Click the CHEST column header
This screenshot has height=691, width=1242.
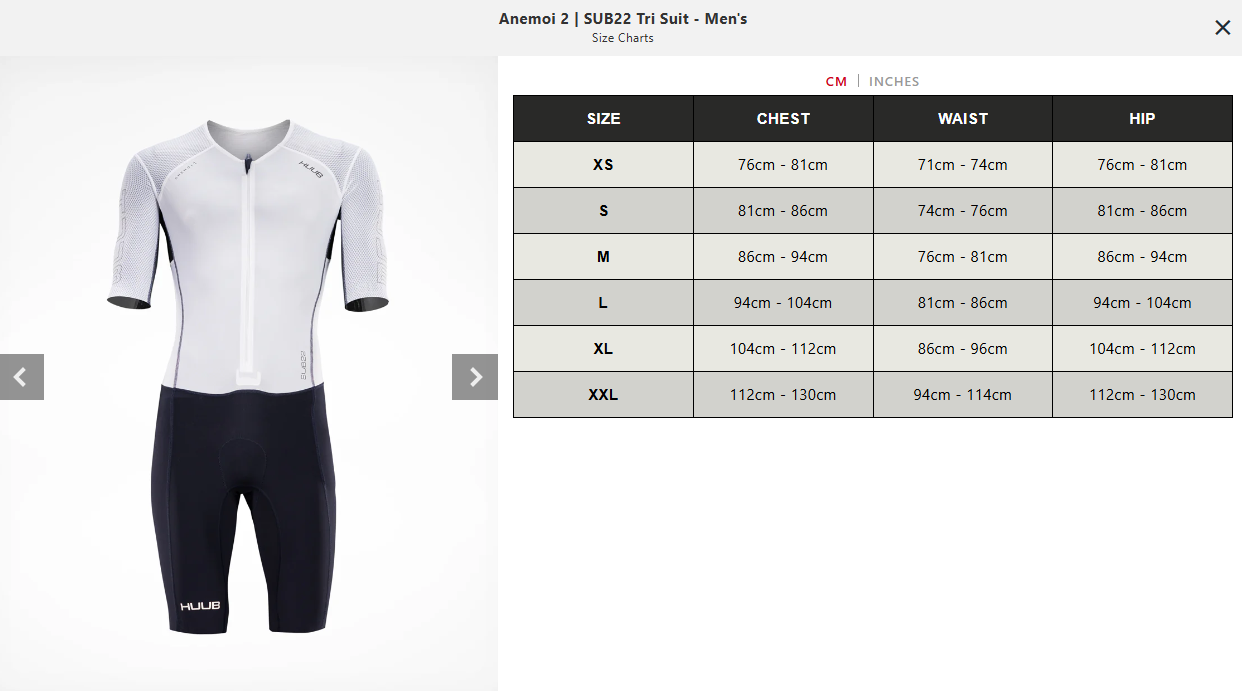783,118
